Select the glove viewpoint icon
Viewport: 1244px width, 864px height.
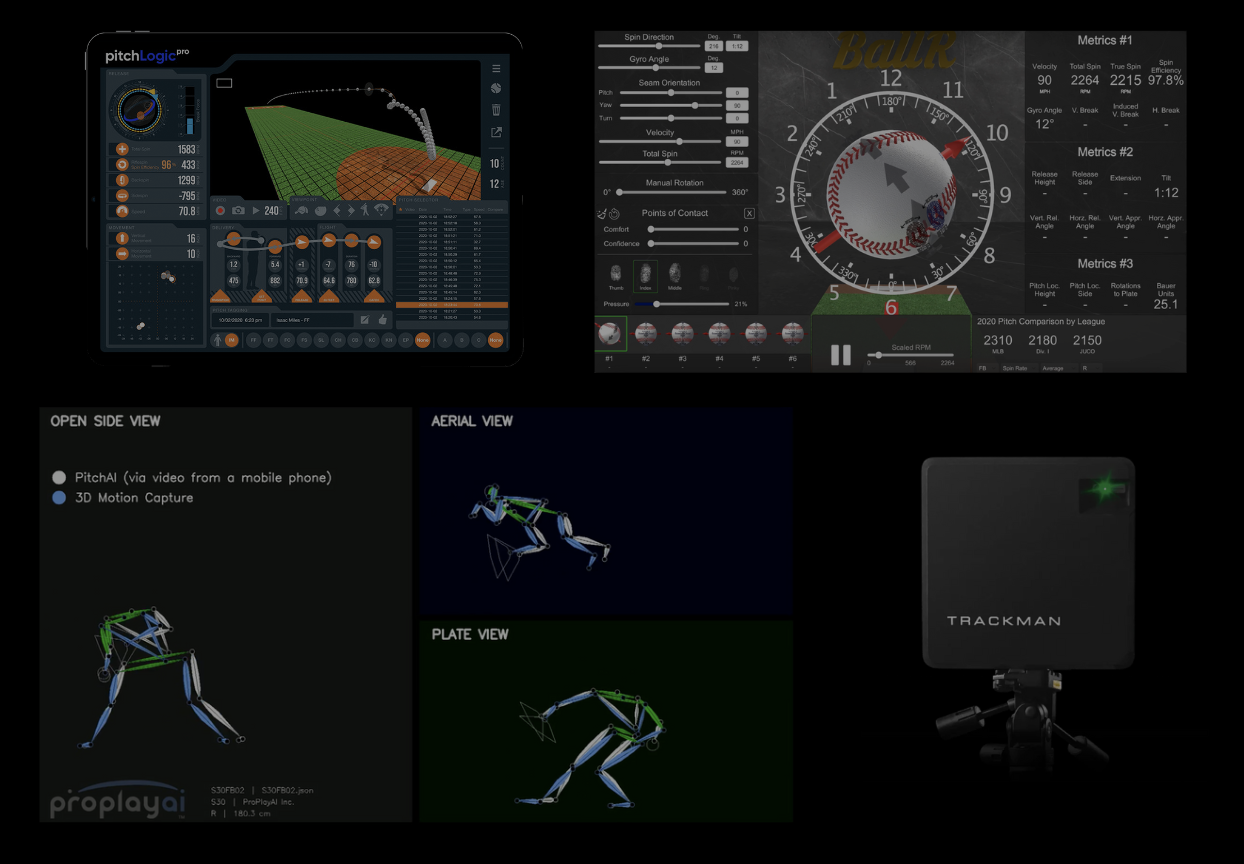point(320,211)
